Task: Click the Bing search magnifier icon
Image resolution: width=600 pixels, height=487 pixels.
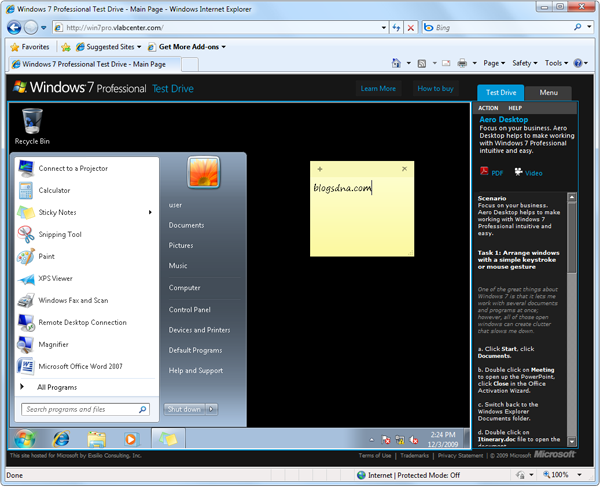Action: click(x=577, y=27)
